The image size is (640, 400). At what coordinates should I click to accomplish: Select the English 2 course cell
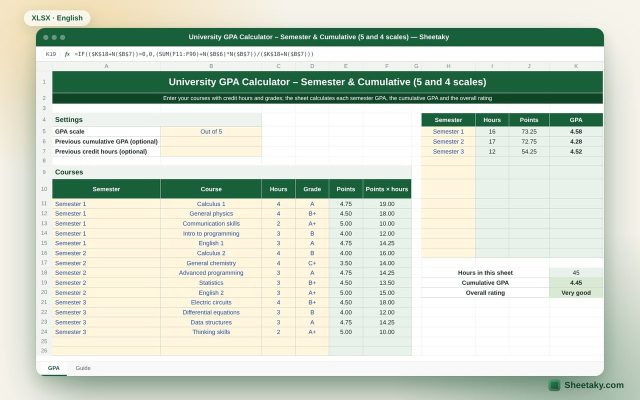(x=211, y=293)
